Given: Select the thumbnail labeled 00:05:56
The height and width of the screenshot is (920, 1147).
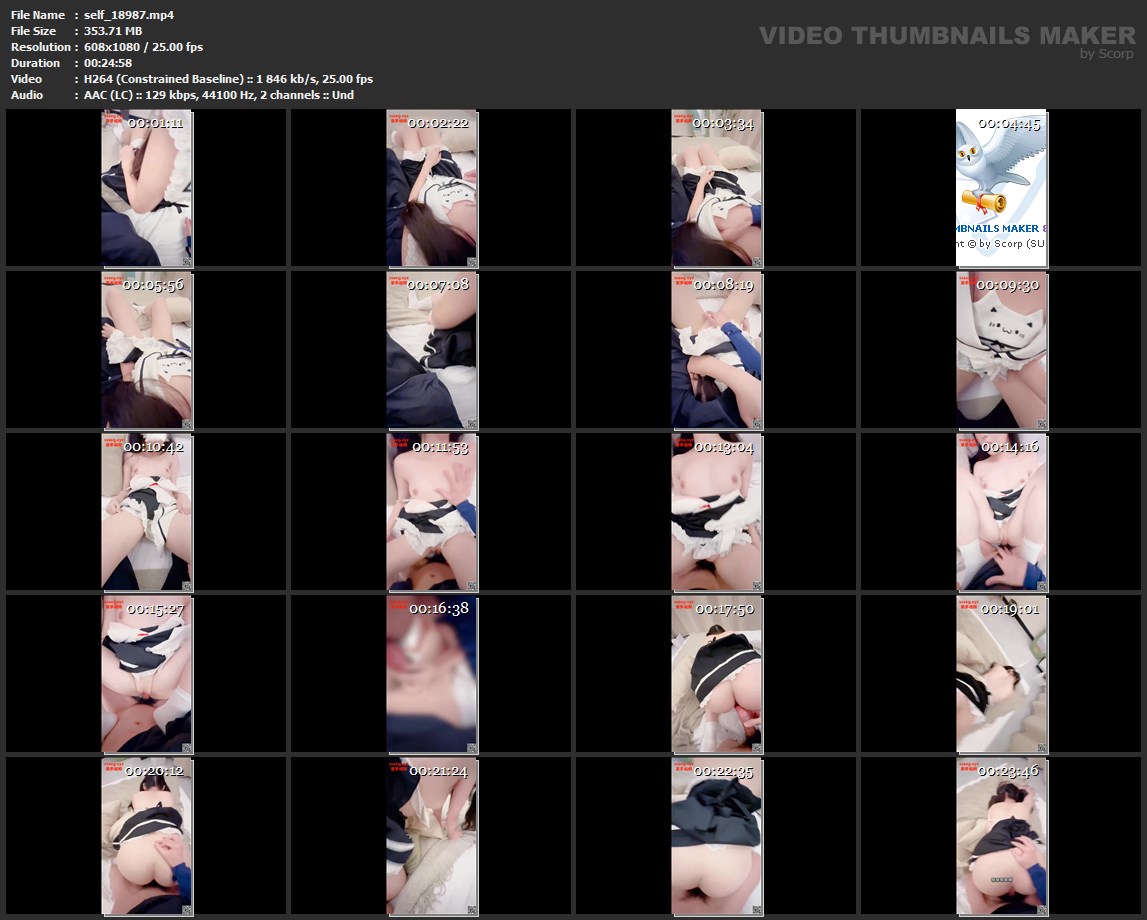Looking at the screenshot, I should point(147,350).
